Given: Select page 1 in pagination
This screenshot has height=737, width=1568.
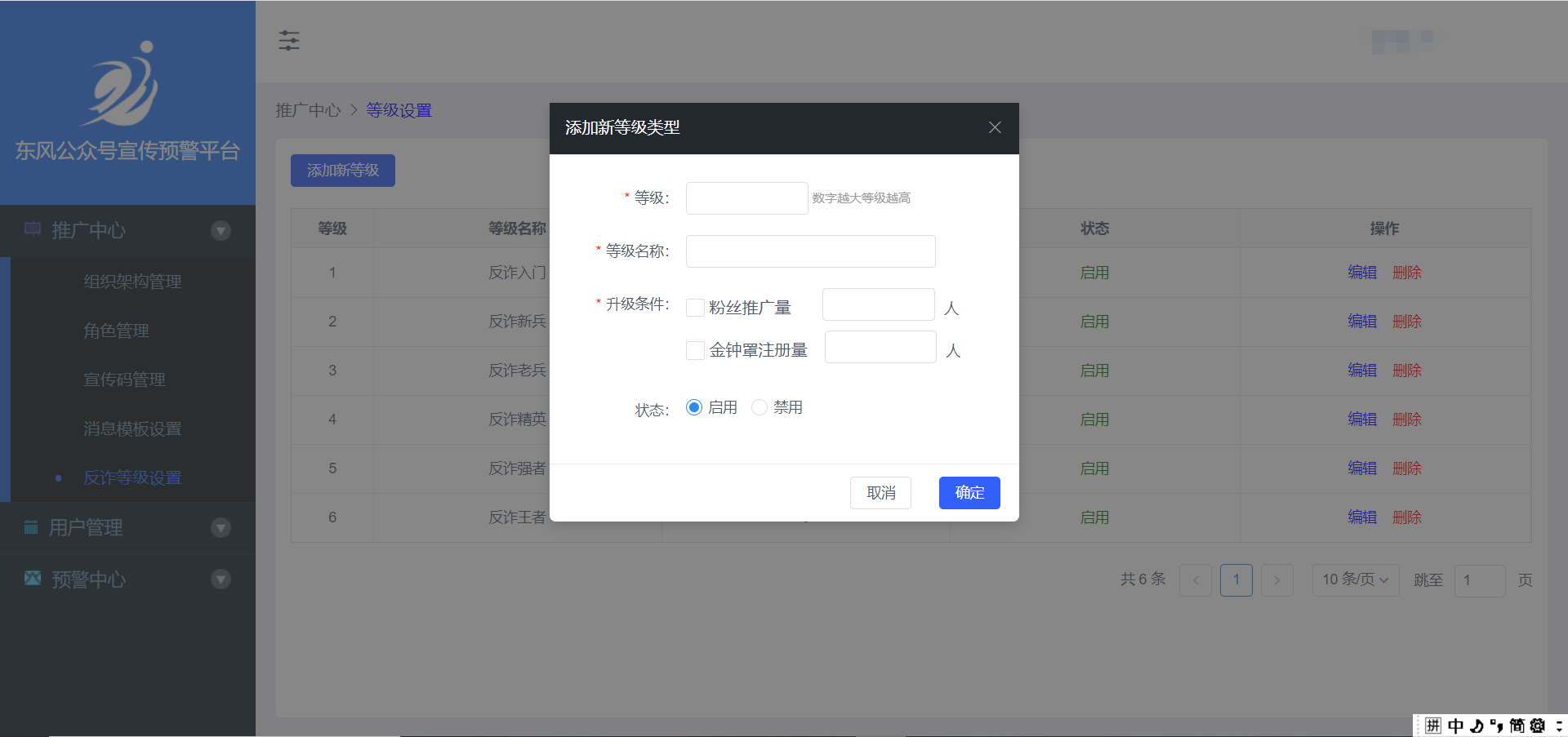Looking at the screenshot, I should (x=1236, y=580).
